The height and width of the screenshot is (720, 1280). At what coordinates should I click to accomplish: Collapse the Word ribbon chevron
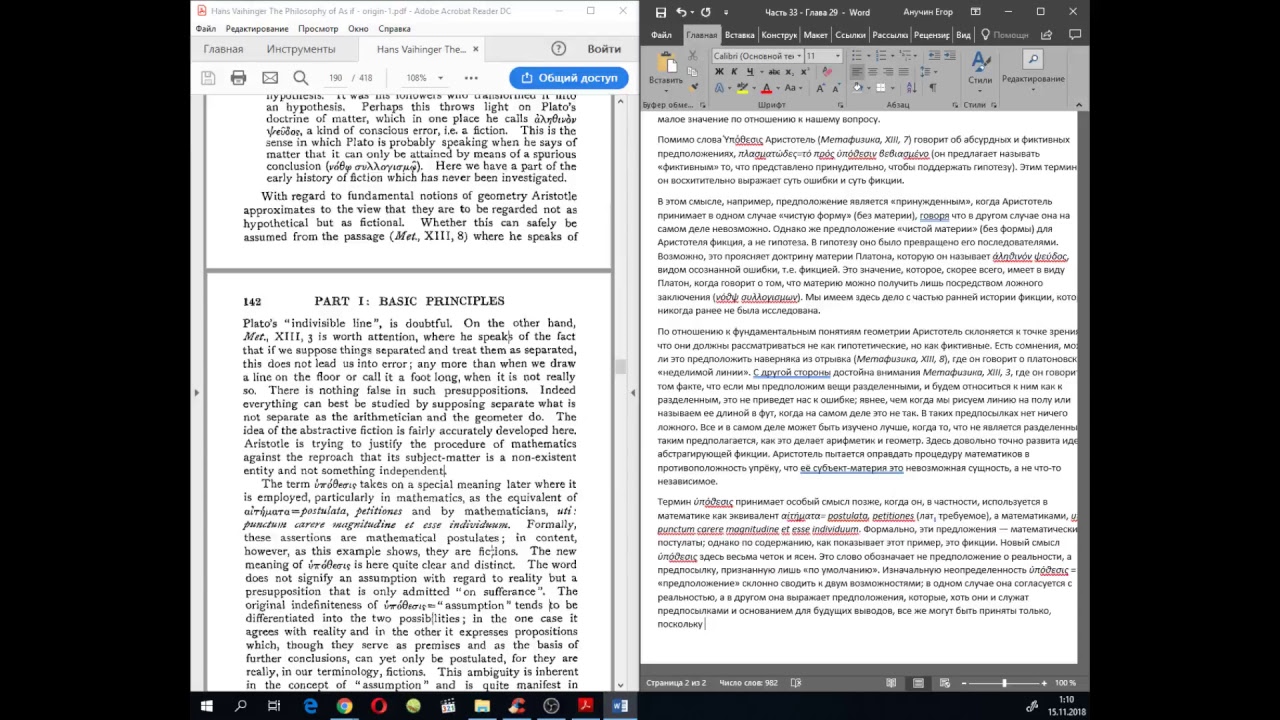(x=1078, y=104)
